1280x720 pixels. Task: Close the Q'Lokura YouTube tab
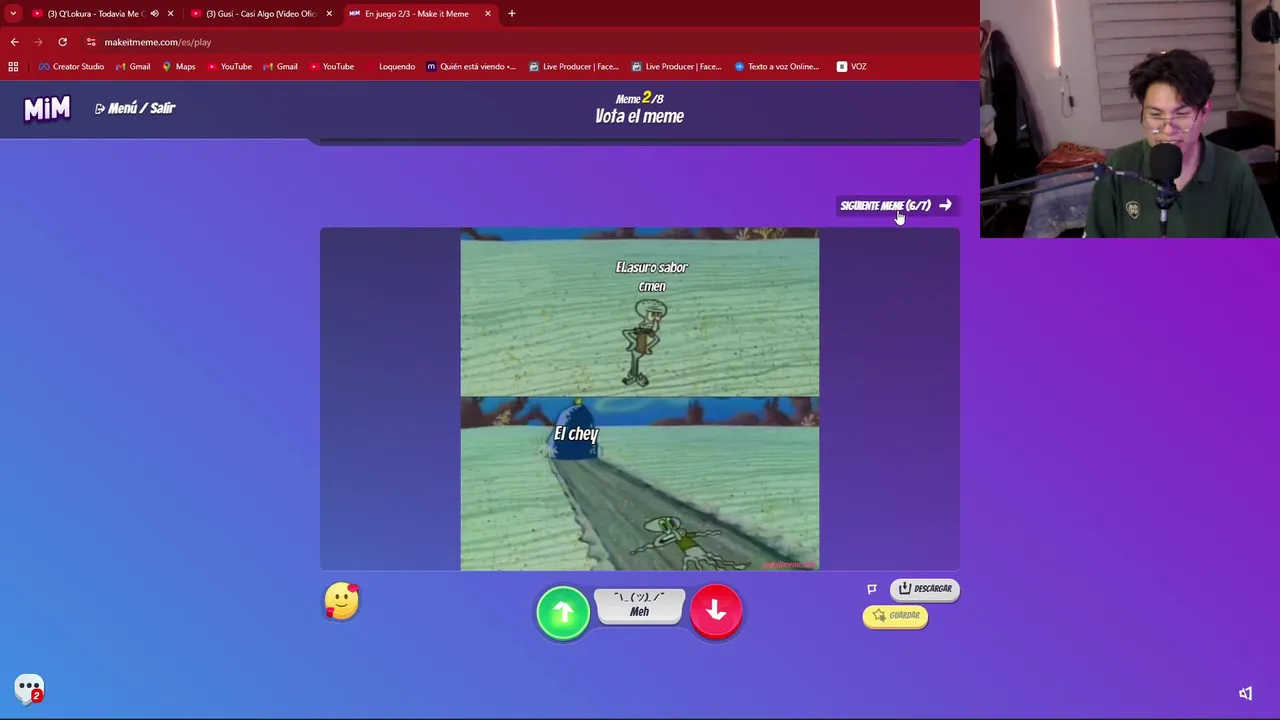[x=170, y=14]
